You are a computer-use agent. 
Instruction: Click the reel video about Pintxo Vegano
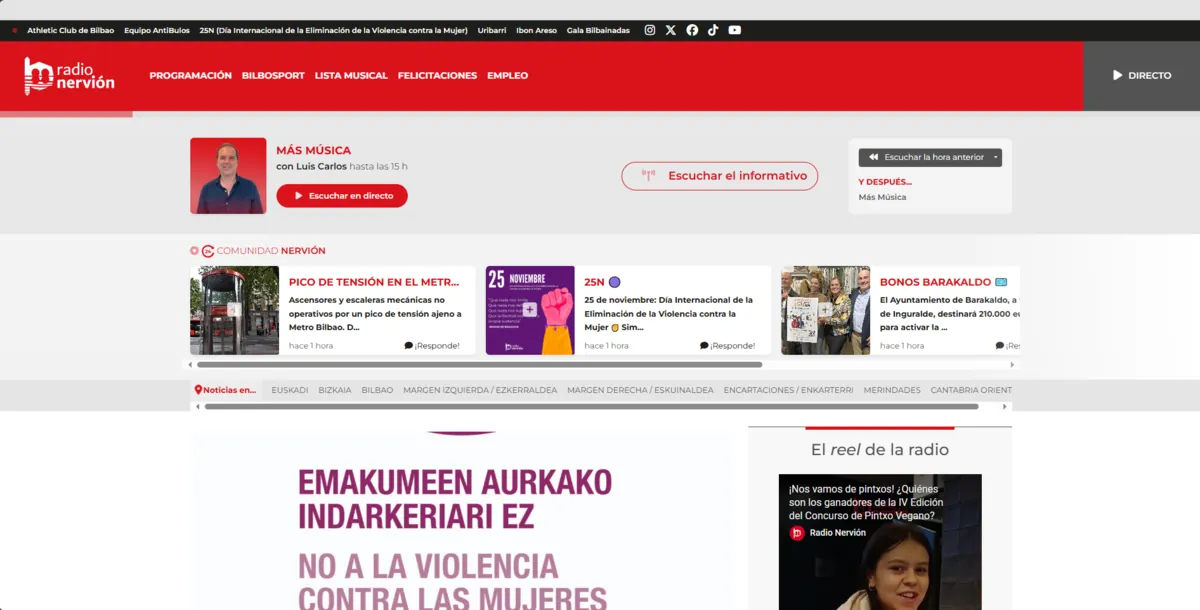tap(880, 542)
